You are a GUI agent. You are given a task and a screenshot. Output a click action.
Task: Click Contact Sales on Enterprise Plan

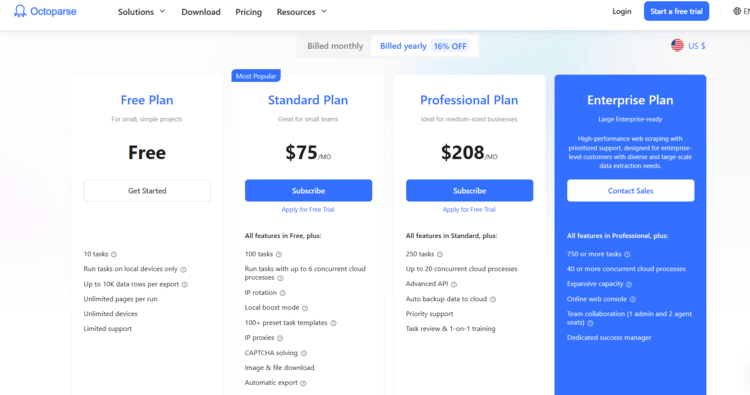tap(631, 190)
